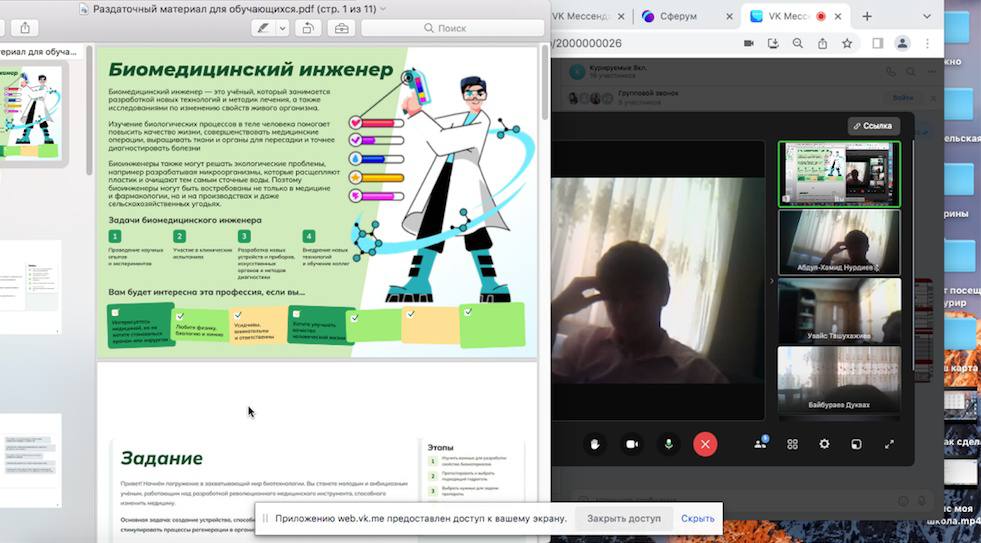Open a new Chrome tab

pyautogui.click(x=867, y=16)
